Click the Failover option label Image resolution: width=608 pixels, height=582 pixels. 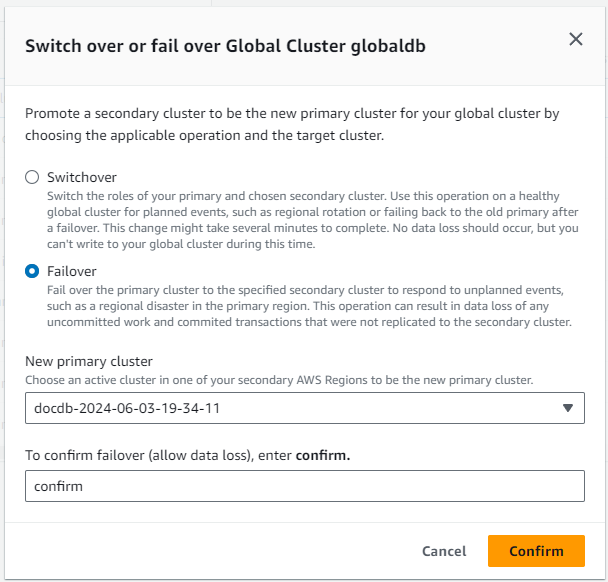coord(72,271)
